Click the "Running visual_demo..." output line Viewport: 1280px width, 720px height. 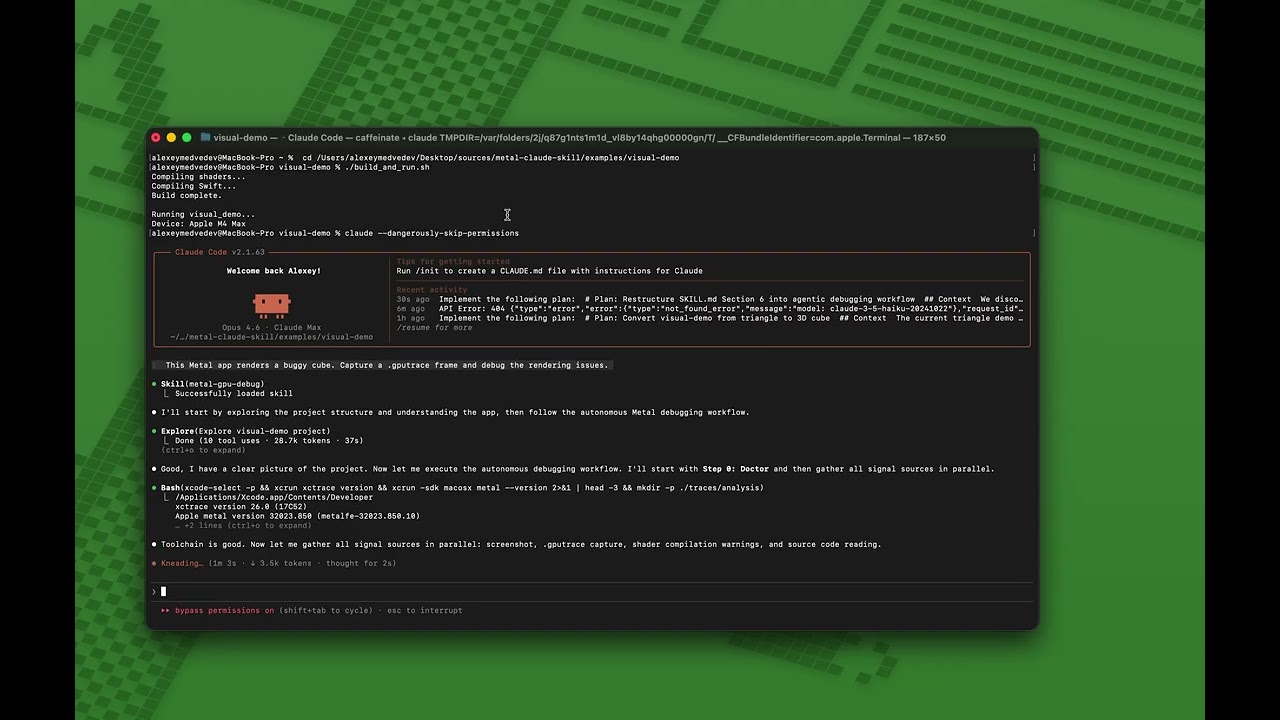tap(203, 214)
